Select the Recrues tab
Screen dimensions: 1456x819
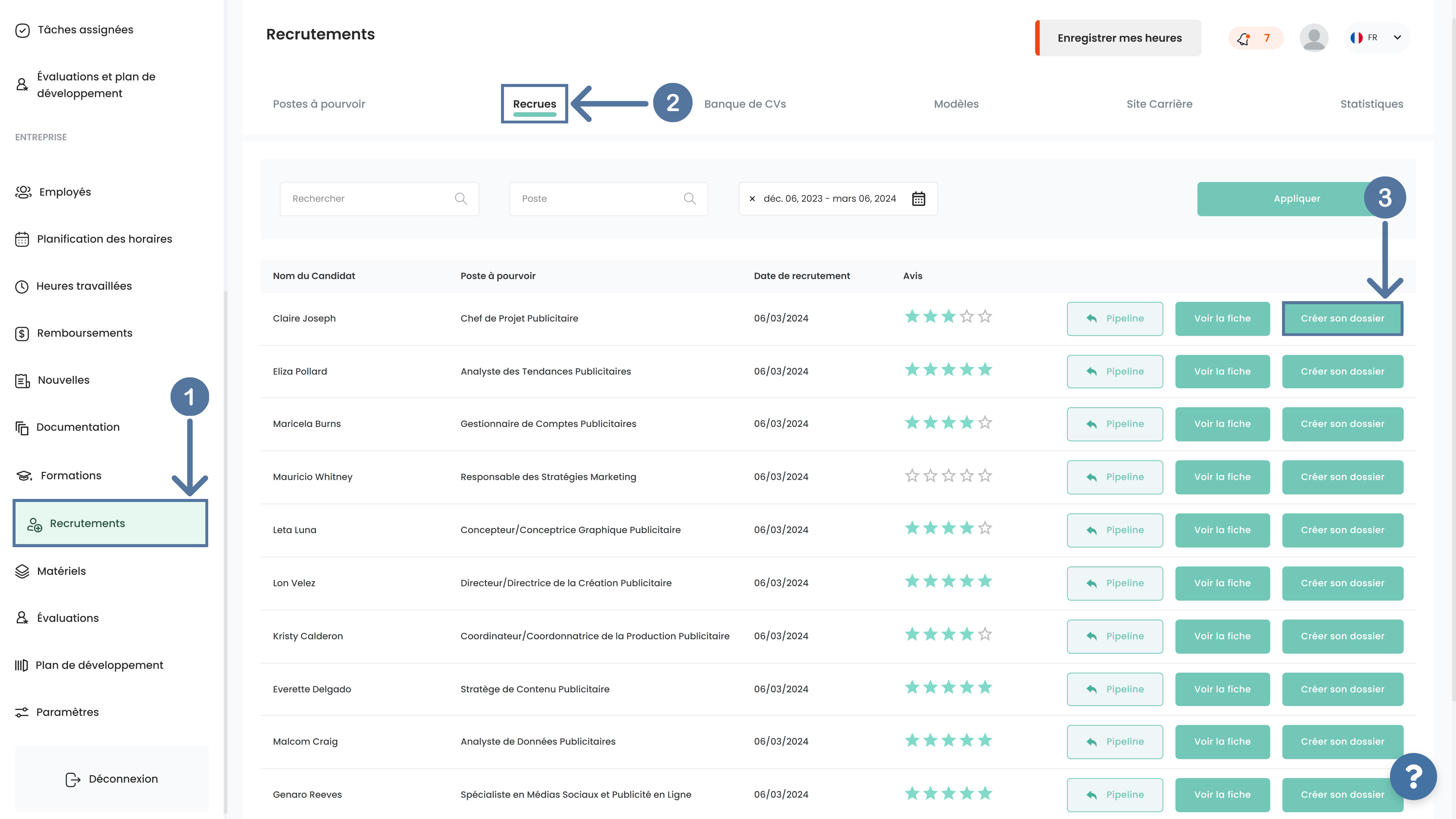click(x=534, y=104)
